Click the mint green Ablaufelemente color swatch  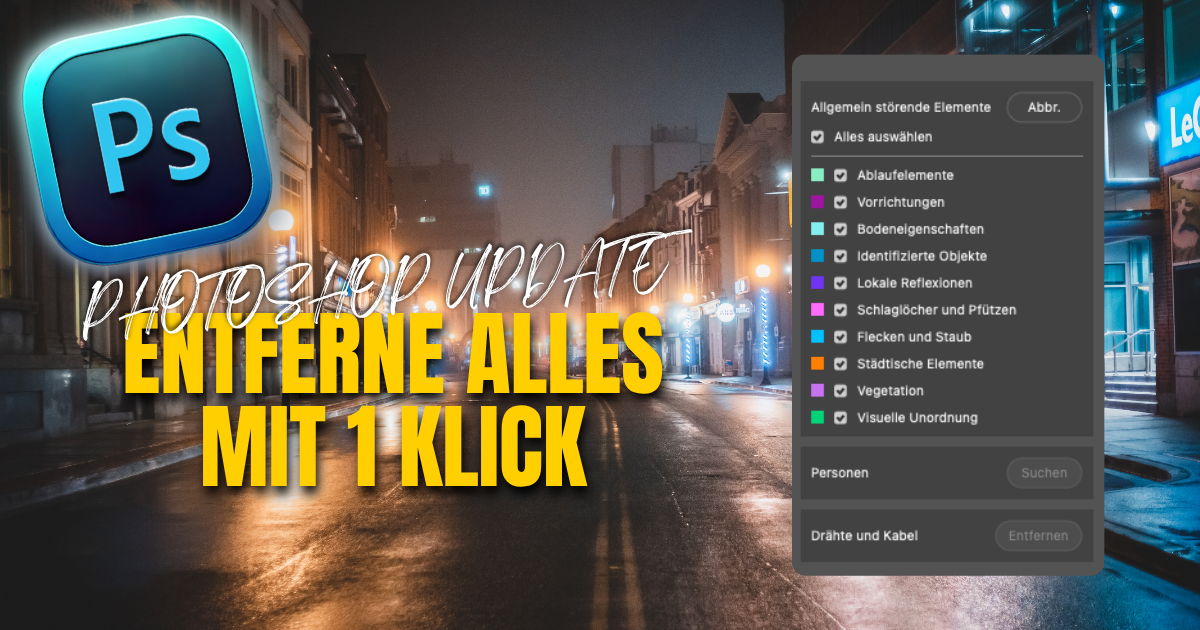tap(818, 175)
